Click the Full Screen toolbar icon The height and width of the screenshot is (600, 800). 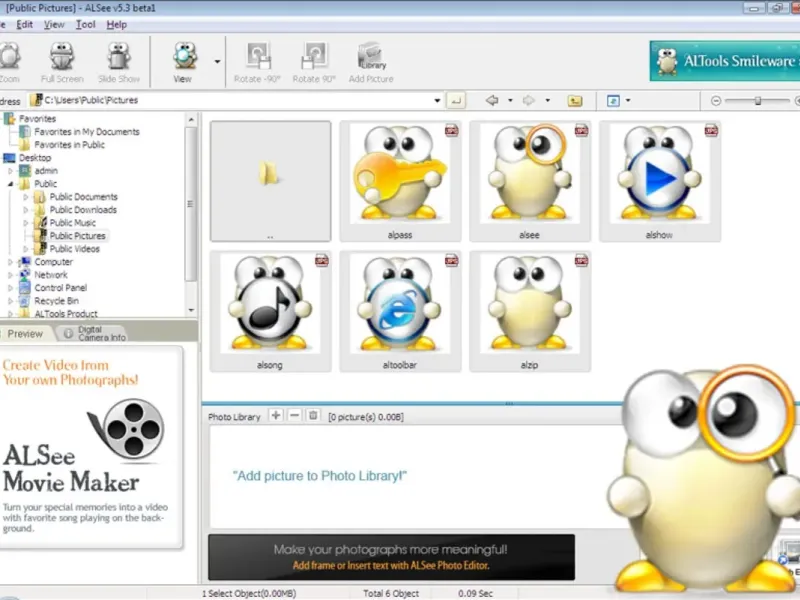(62, 62)
